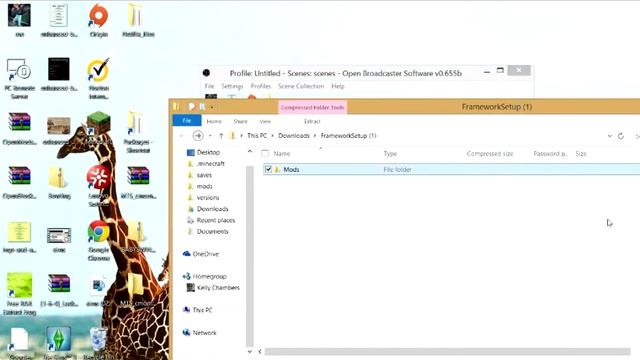Click the OBS logo in its title bar
Screen dimensions: 640x360
tap(207, 73)
